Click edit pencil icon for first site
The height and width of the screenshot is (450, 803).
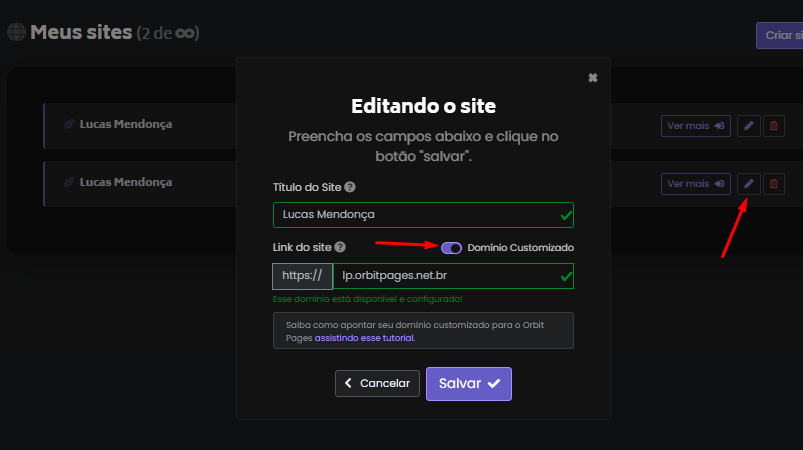click(x=748, y=126)
